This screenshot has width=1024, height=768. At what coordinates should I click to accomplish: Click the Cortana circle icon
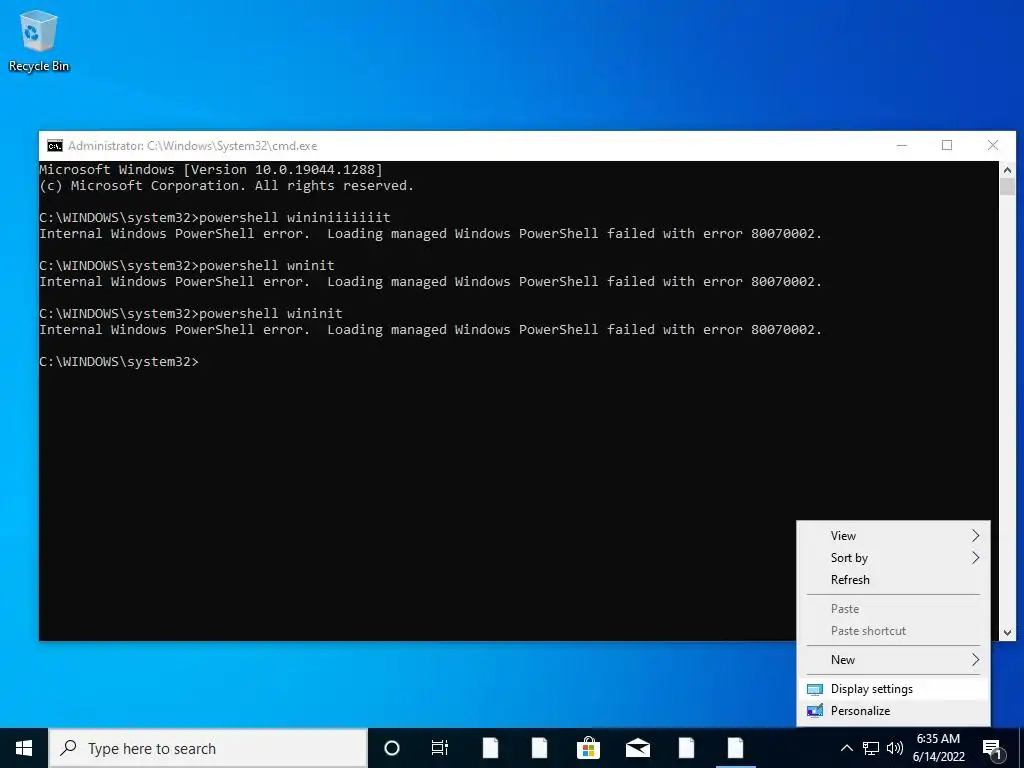click(392, 748)
